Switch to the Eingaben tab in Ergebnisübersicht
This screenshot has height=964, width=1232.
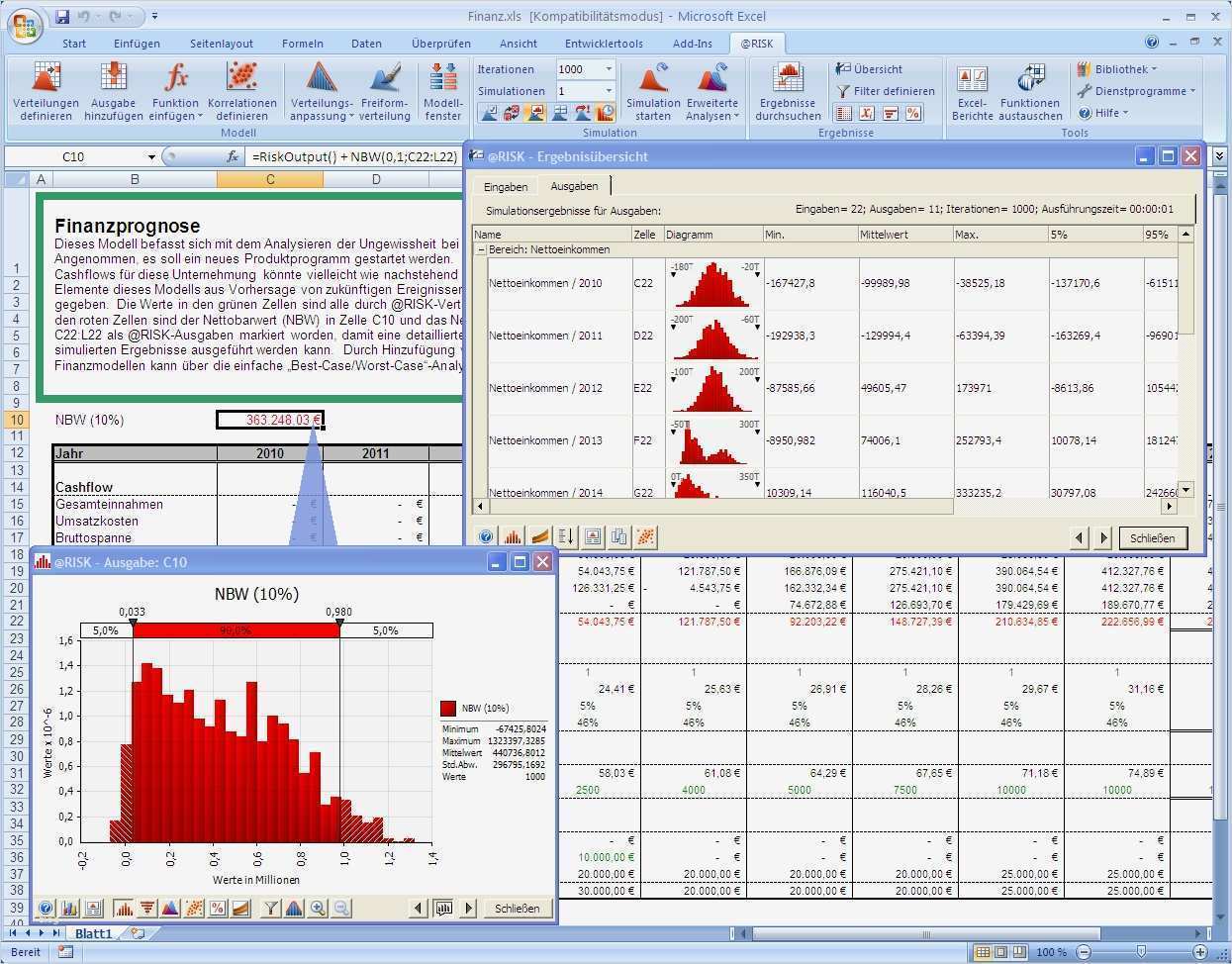[506, 185]
